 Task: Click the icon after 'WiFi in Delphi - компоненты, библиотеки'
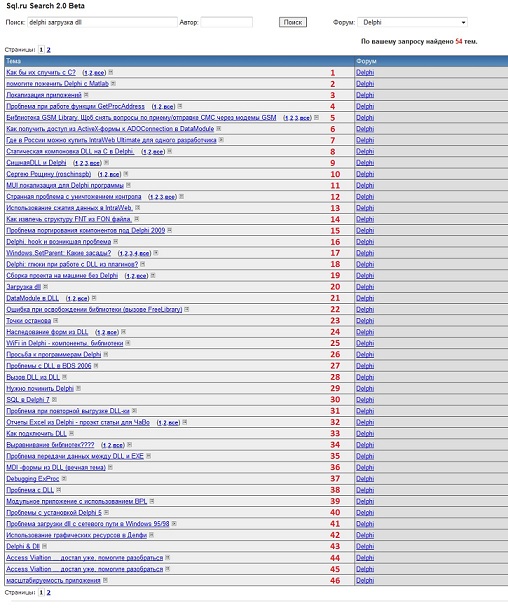[x=128, y=344]
